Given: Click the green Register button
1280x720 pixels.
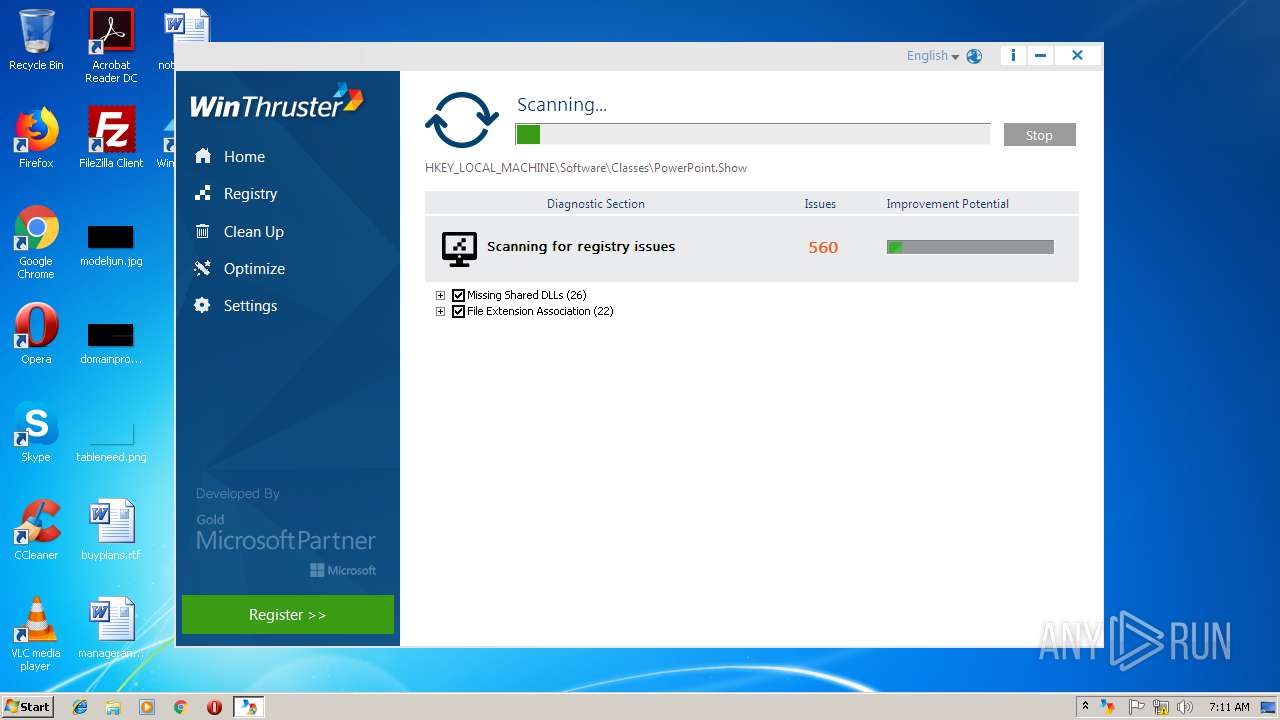Looking at the screenshot, I should tap(288, 615).
